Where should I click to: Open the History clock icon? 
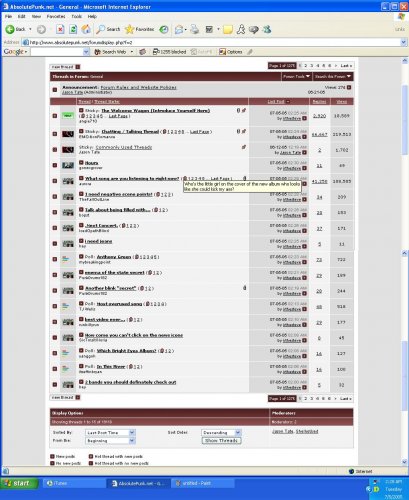(164, 29)
